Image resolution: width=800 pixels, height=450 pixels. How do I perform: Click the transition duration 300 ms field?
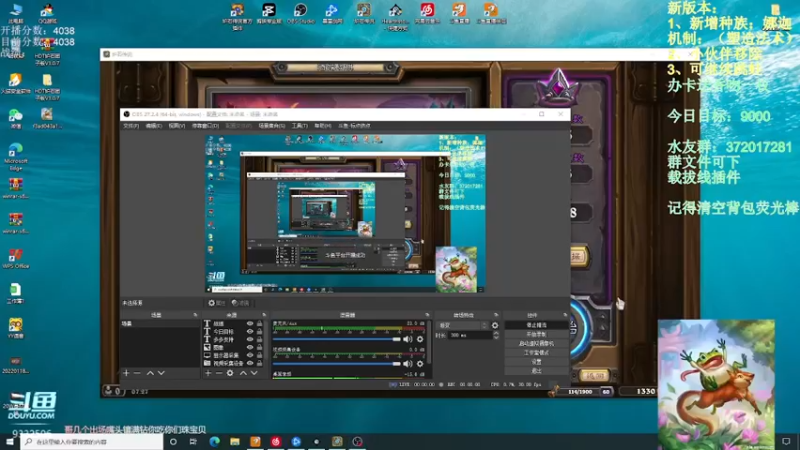pyautogui.click(x=469, y=335)
